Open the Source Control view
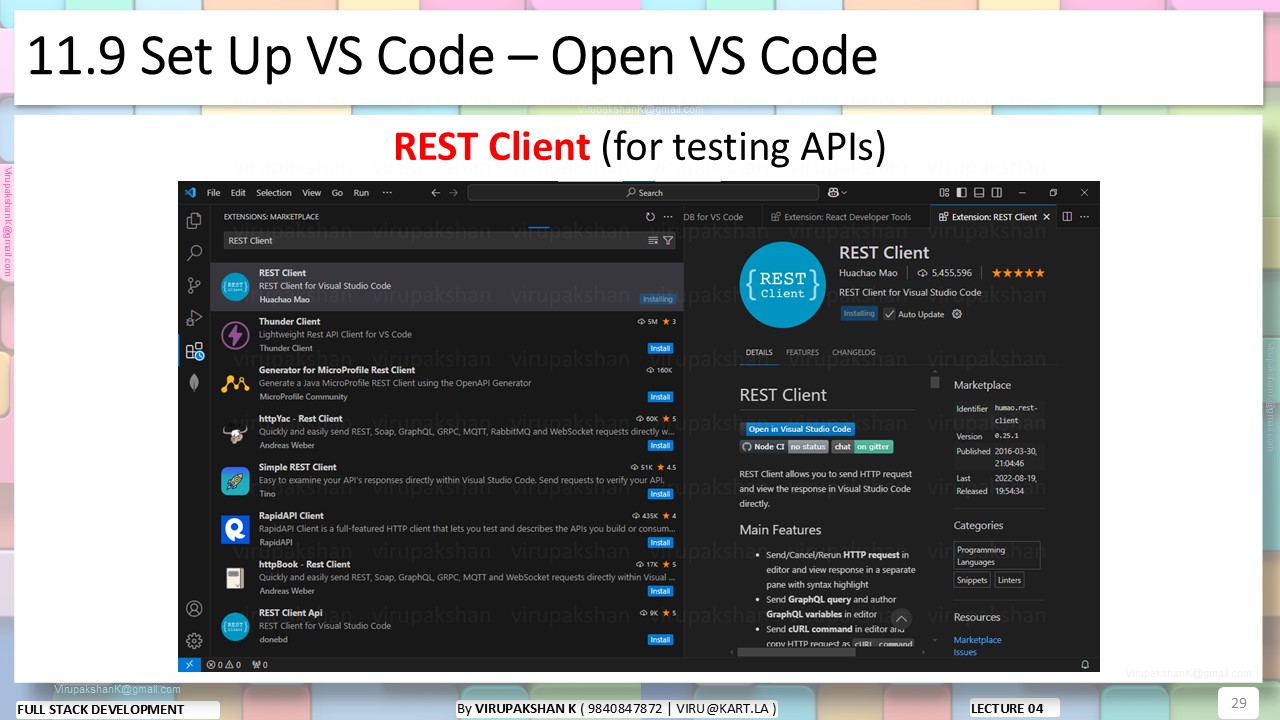The image size is (1280, 720). (x=194, y=286)
